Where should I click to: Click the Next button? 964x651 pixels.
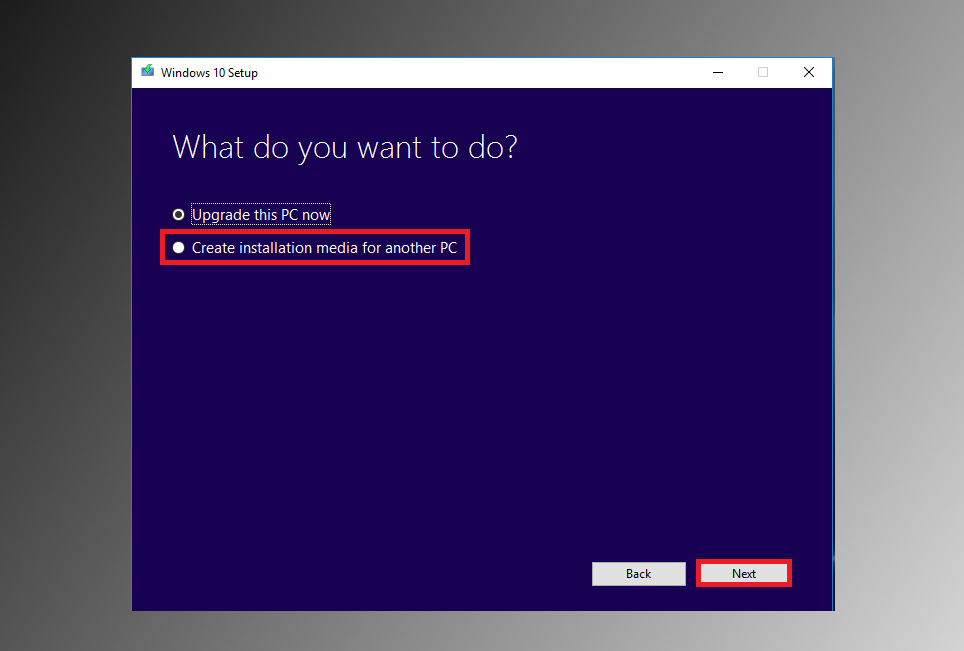coord(743,574)
